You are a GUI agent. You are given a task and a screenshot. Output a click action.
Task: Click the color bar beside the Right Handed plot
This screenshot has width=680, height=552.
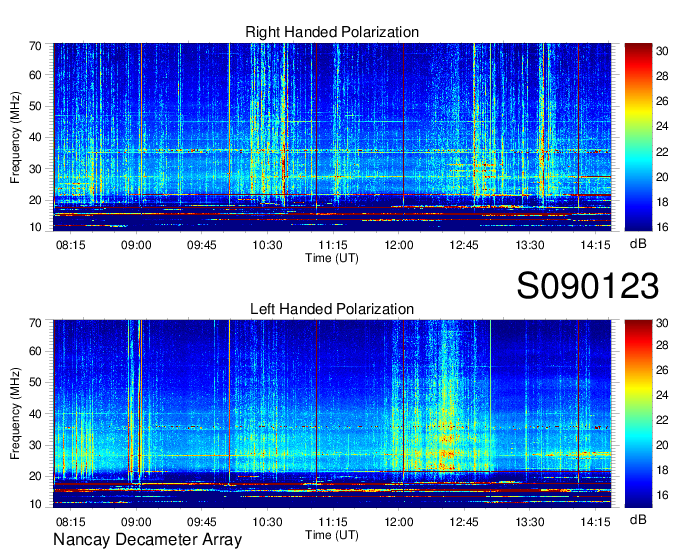[638, 137]
